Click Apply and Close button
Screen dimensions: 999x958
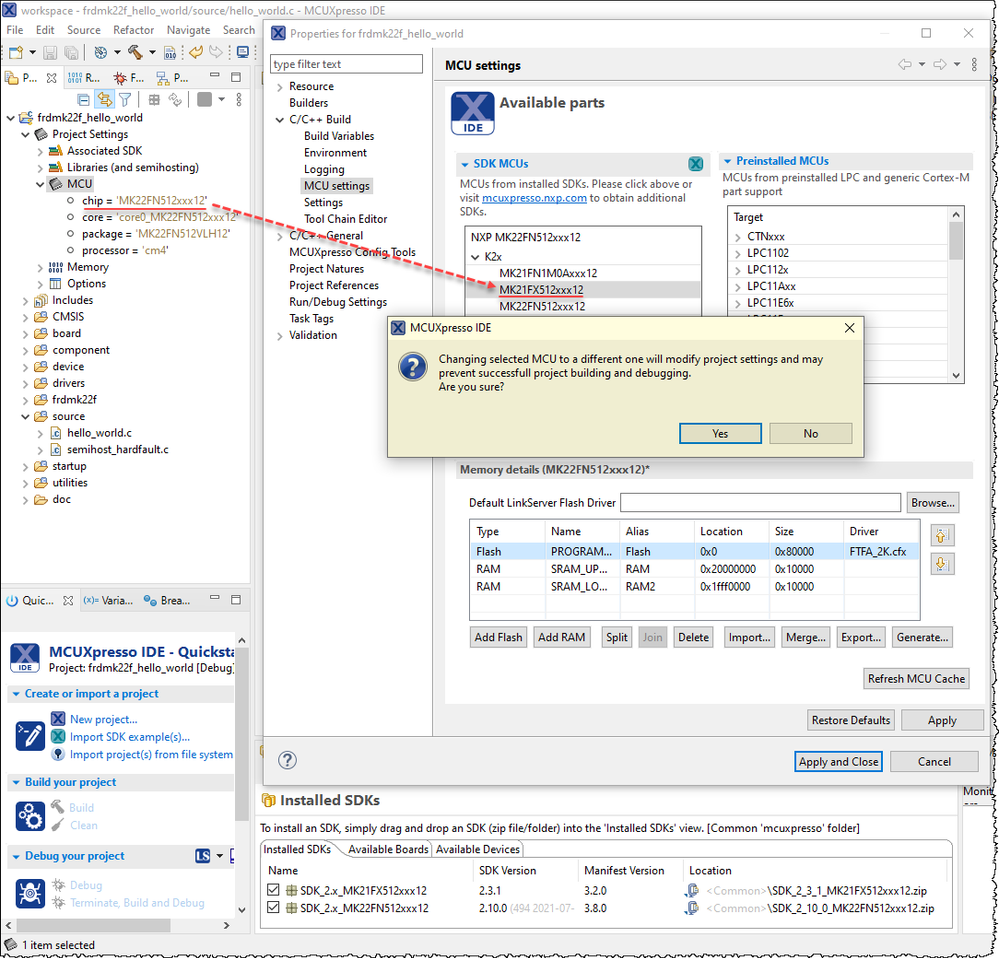pyautogui.click(x=838, y=761)
